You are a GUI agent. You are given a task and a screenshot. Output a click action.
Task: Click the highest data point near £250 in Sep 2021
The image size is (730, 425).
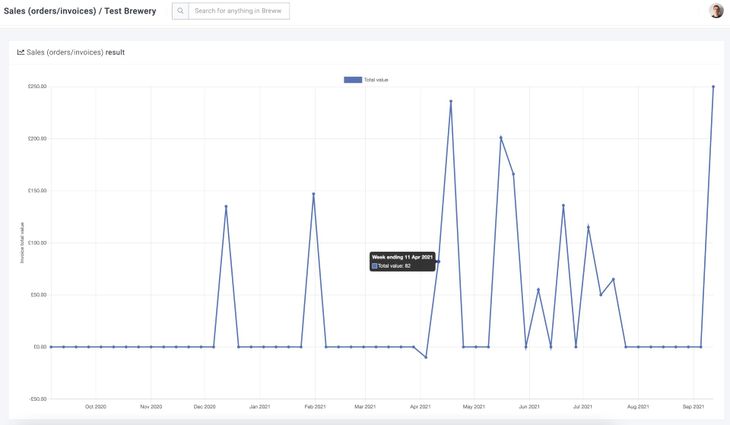click(x=713, y=87)
